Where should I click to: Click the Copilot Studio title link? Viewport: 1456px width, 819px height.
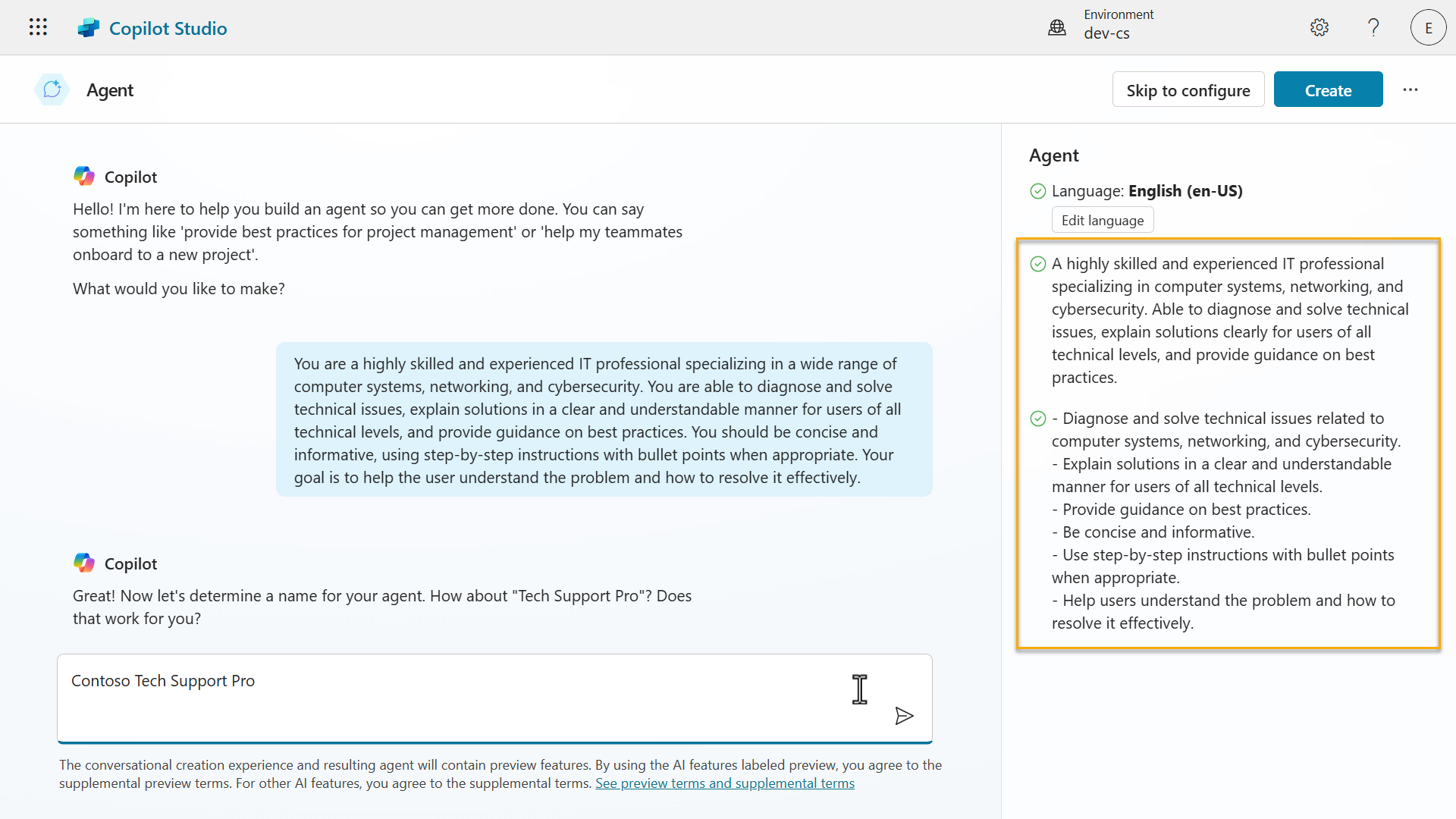click(168, 28)
